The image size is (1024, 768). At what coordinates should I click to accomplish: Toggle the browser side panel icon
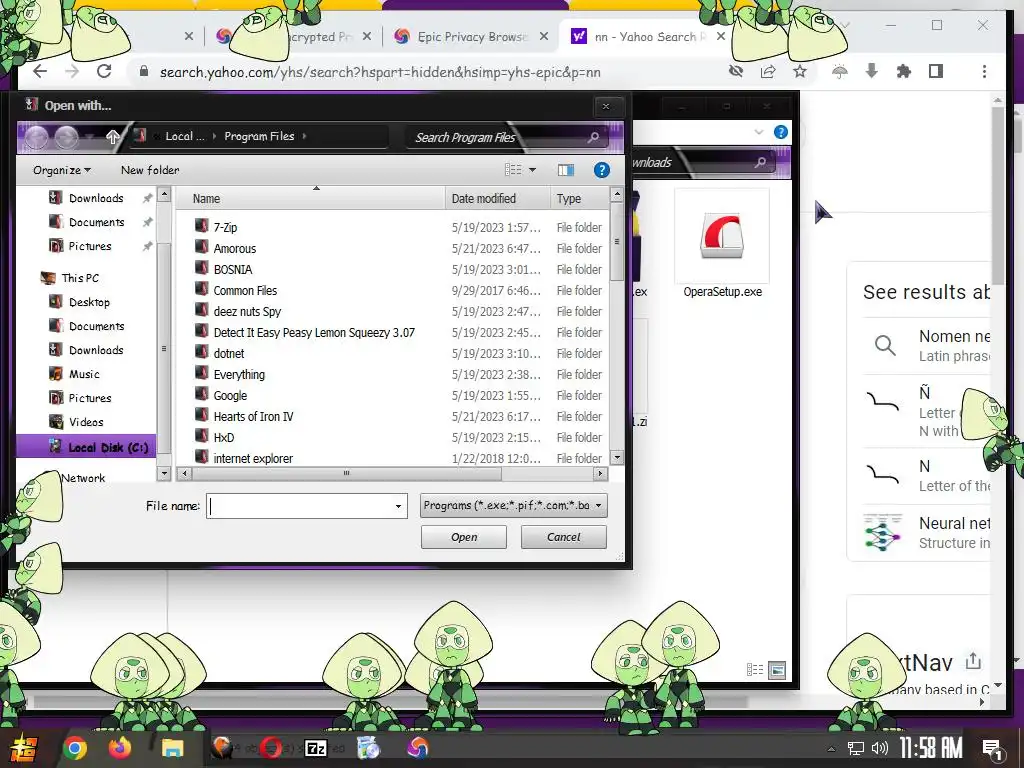coord(936,71)
